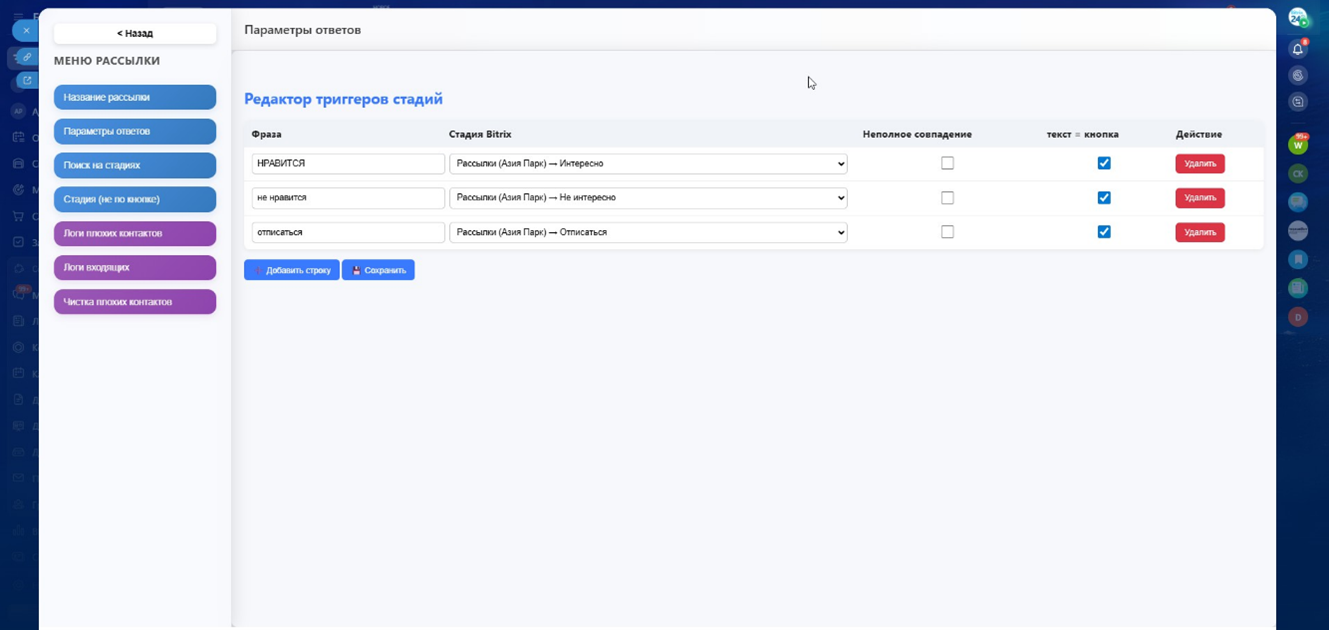This screenshot has height=630, width=1329.
Task: Click Редактор триггеров стадий heading
Action: point(343,99)
